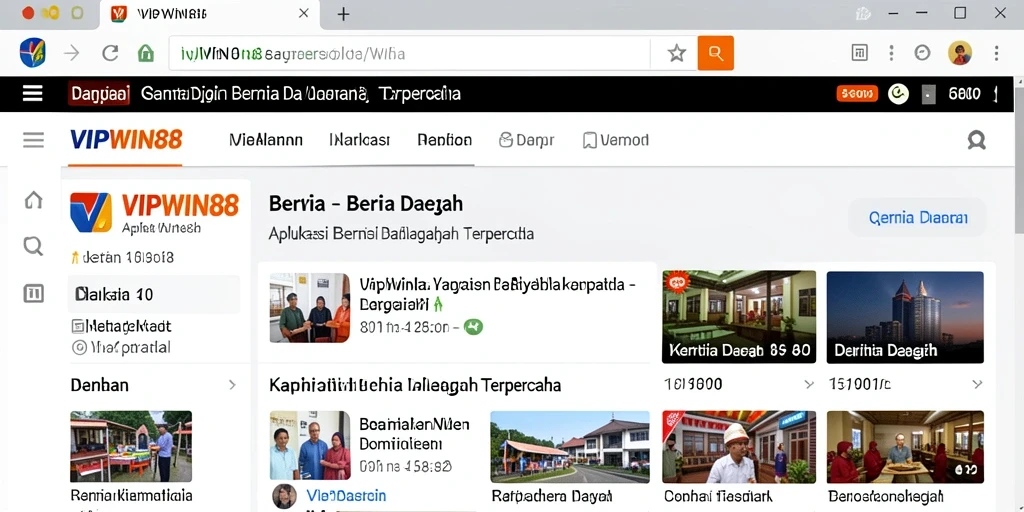Click the browser address bar
The image size is (1024, 512).
click(x=409, y=53)
